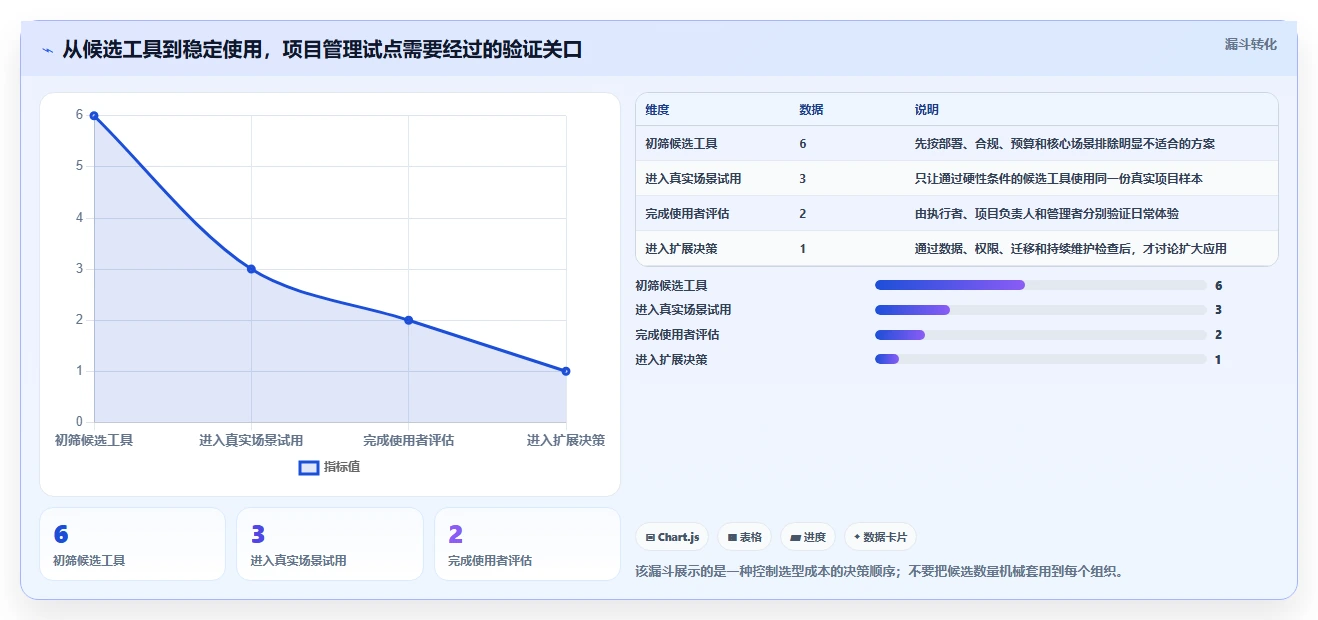Click the 完成使用者评估 progress bar
This screenshot has width=1318, height=620.
pos(1041,335)
